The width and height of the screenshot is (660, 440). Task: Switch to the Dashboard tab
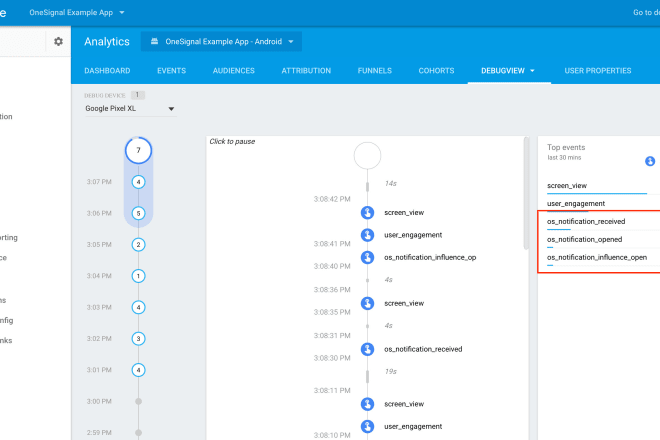(x=107, y=71)
